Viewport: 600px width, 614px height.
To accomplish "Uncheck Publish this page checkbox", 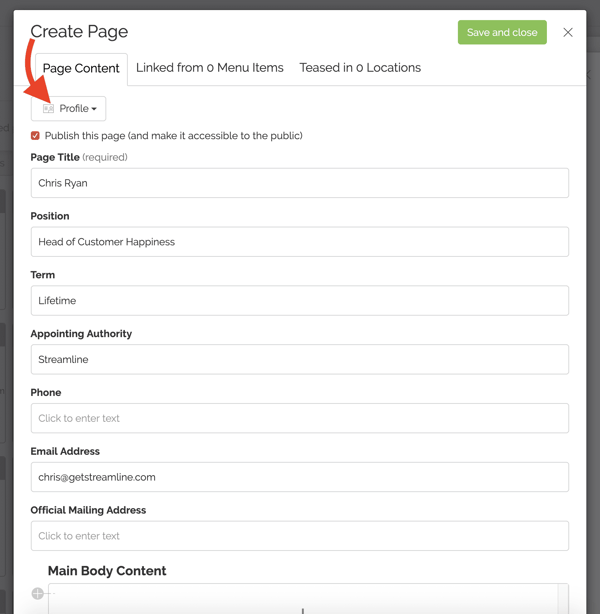I will (x=35, y=136).
